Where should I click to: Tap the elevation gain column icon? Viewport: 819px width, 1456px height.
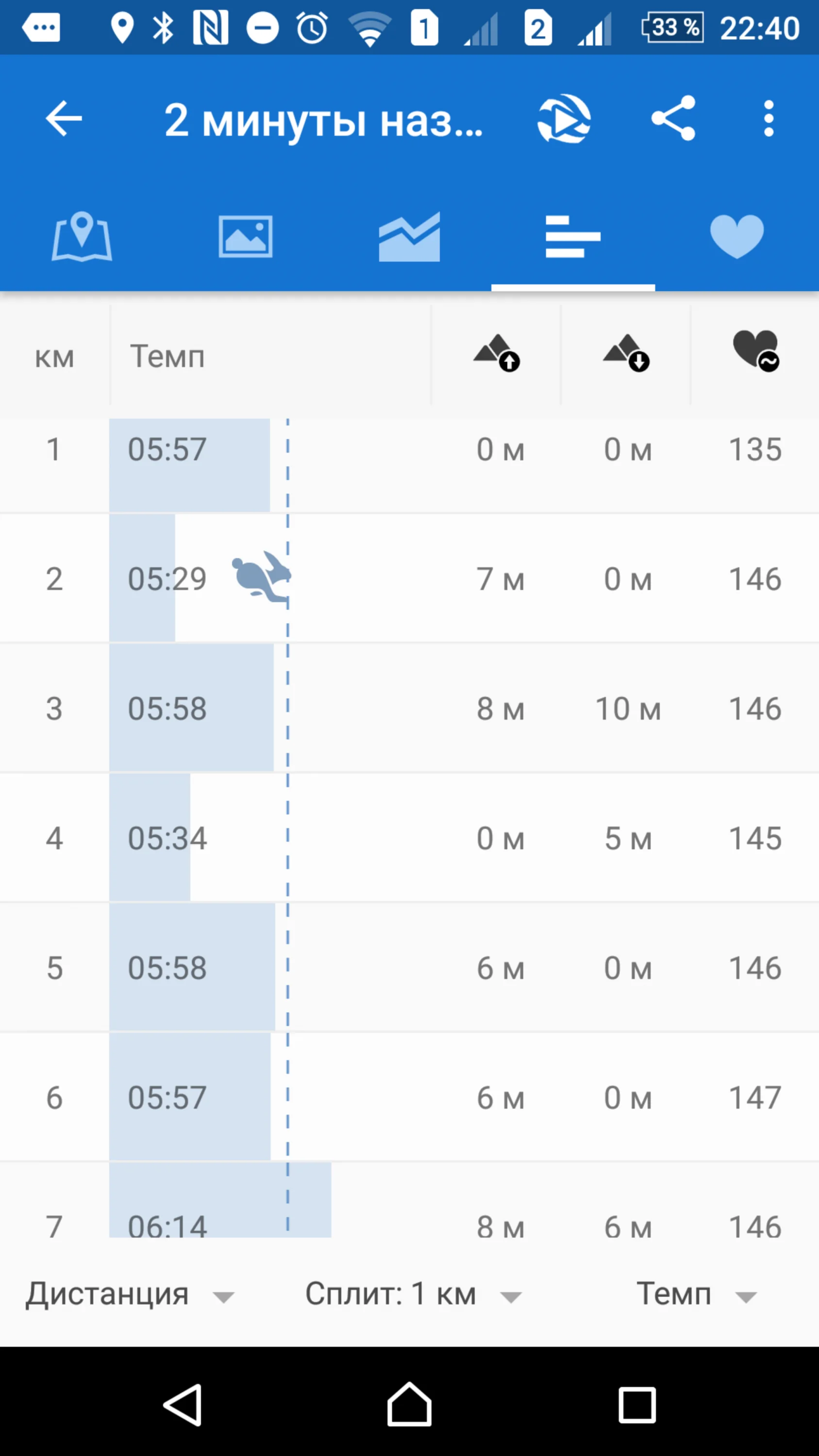496,353
